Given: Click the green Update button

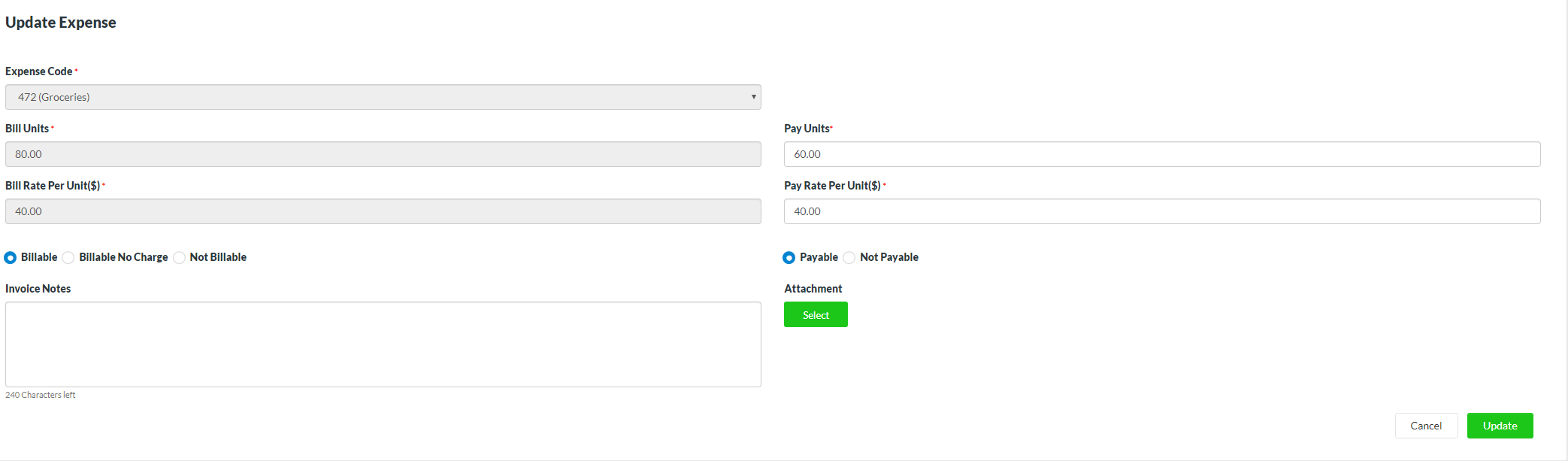Looking at the screenshot, I should click(1500, 426).
